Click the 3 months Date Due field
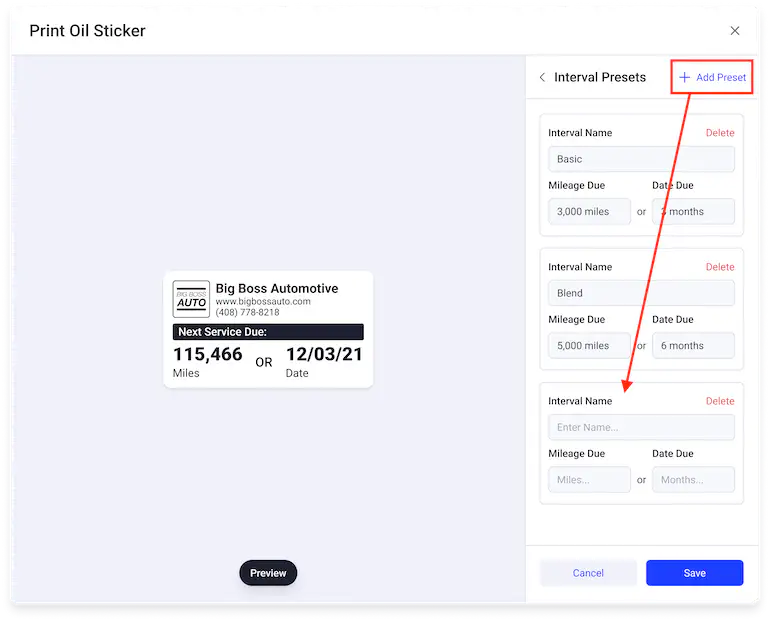Viewport: 770px width, 621px height. [x=693, y=211]
